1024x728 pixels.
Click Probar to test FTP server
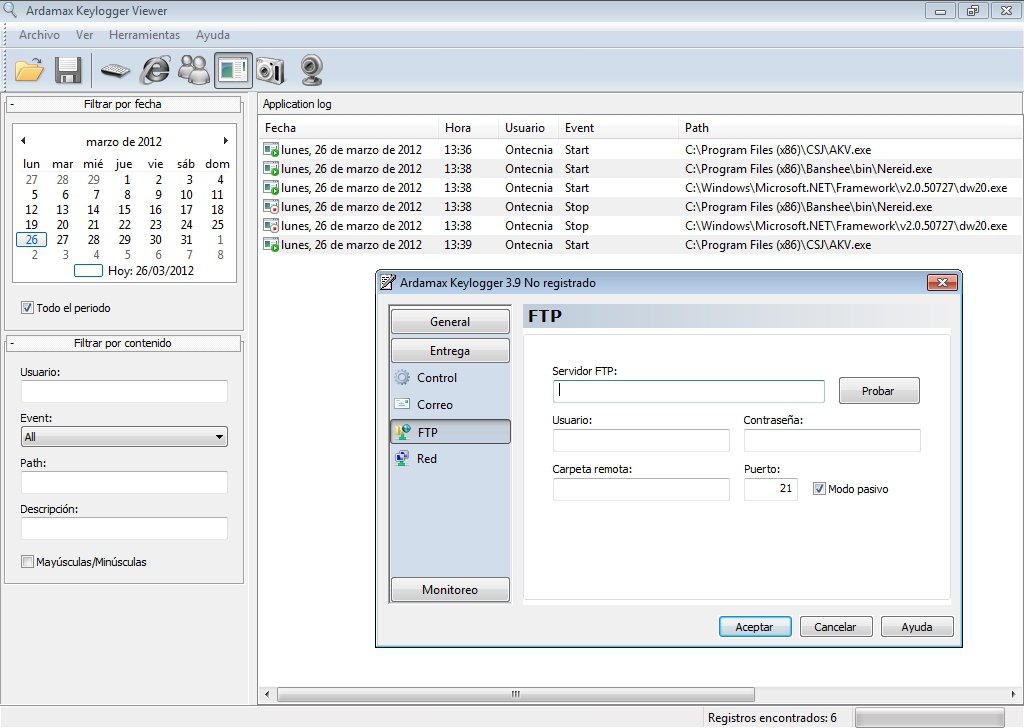pyautogui.click(x=879, y=390)
